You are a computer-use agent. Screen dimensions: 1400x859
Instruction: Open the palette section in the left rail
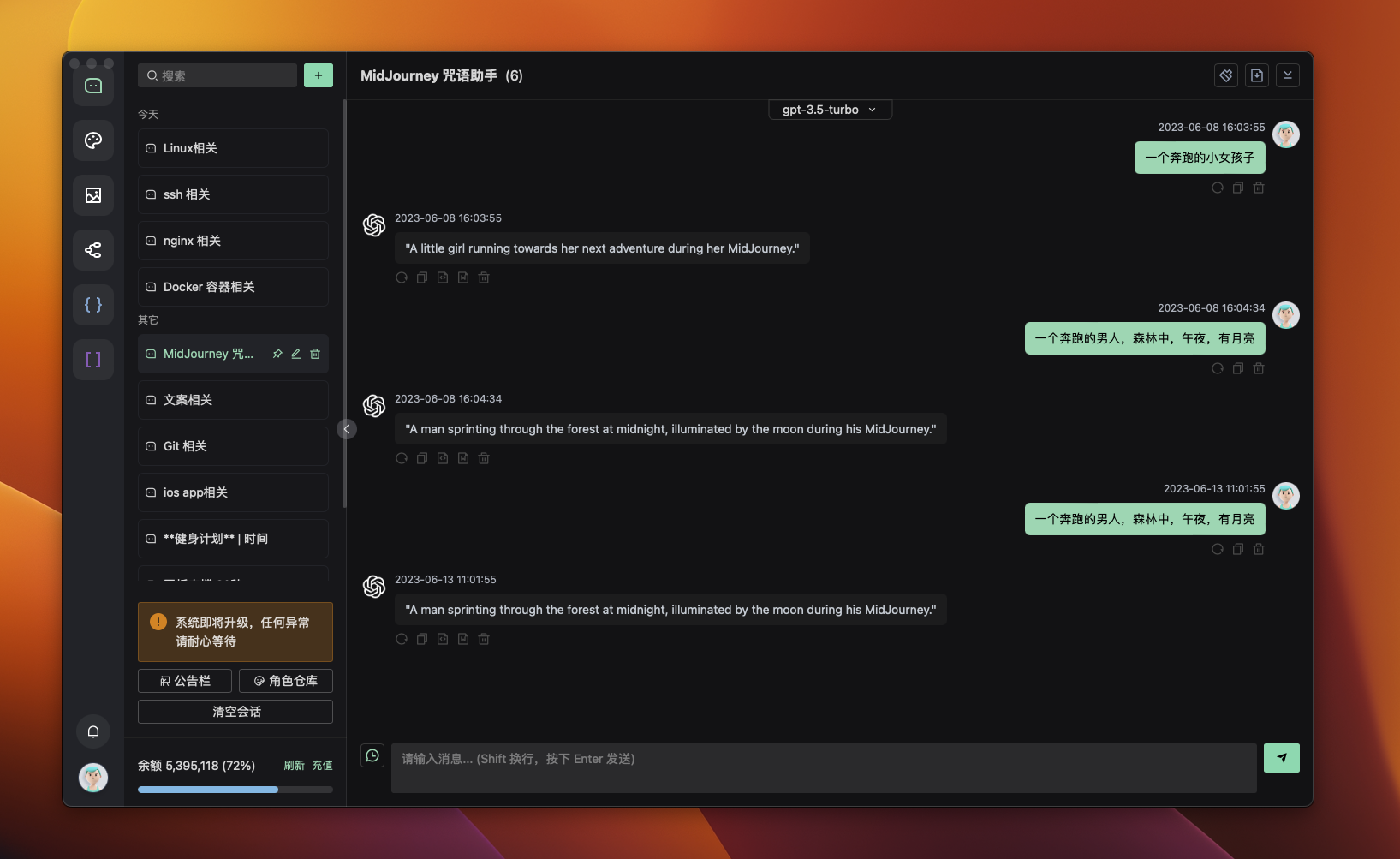[93, 140]
